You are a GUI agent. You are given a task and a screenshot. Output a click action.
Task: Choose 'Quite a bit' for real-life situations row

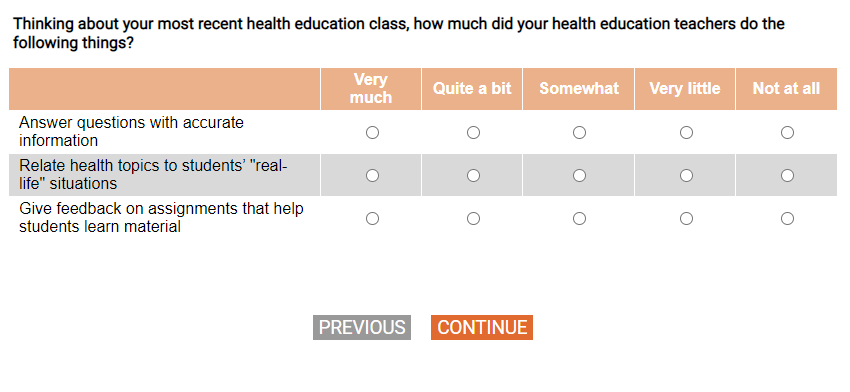[x=473, y=175]
